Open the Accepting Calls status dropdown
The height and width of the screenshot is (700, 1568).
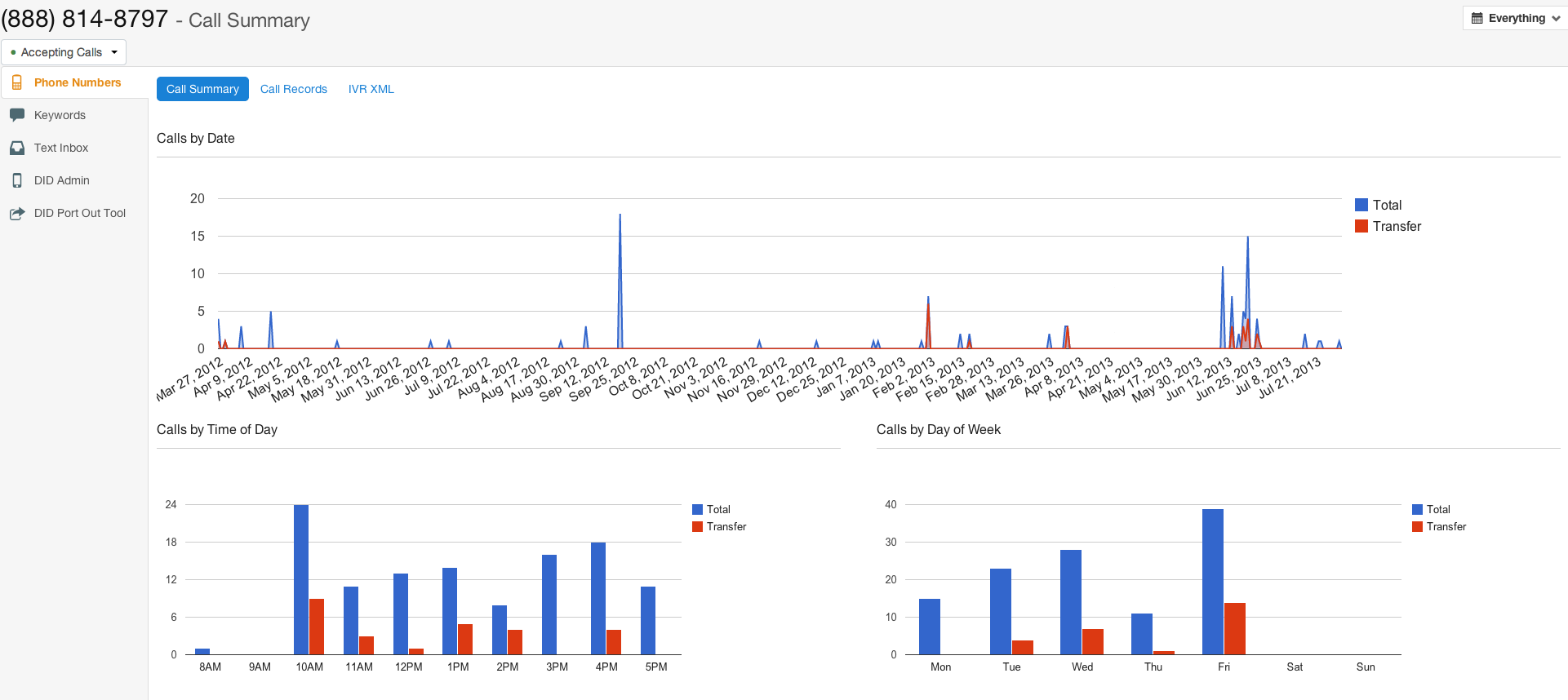click(x=64, y=52)
